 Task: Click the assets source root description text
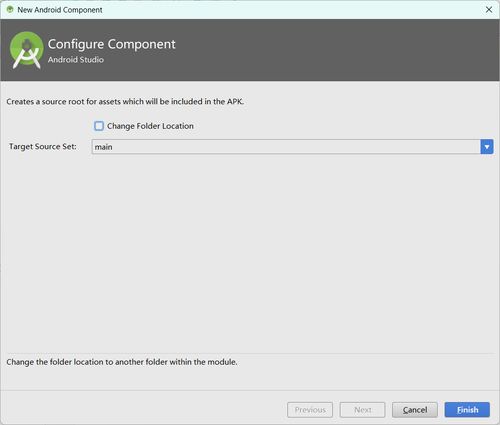[x=125, y=102]
